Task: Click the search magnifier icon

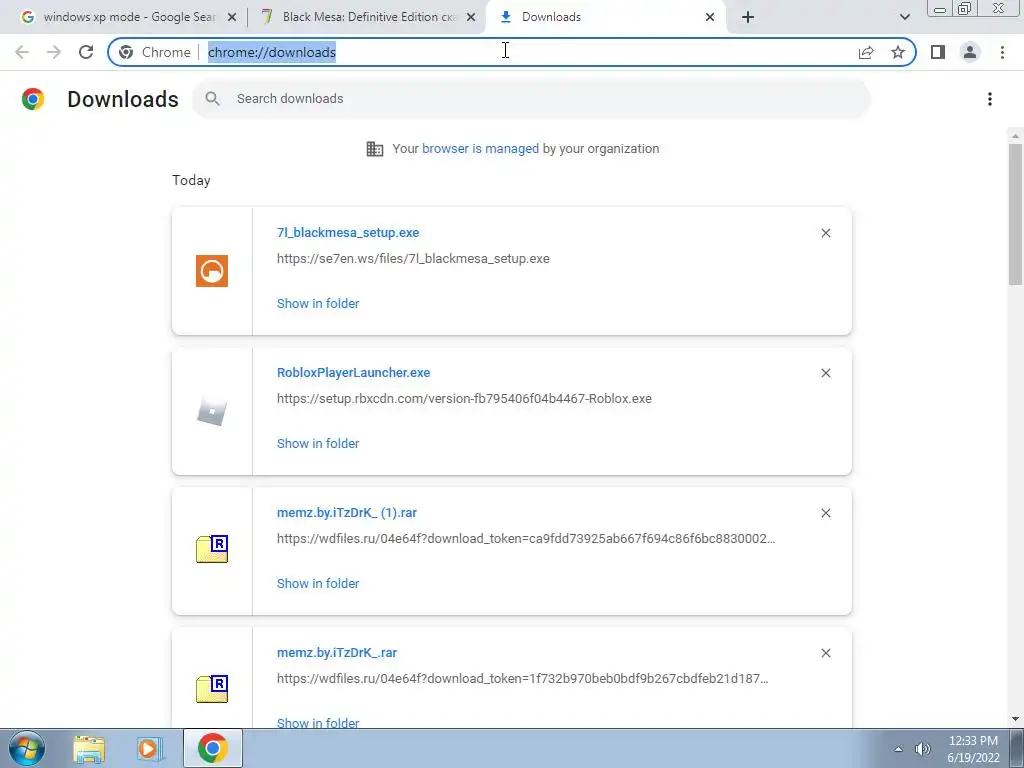Action: [x=212, y=99]
